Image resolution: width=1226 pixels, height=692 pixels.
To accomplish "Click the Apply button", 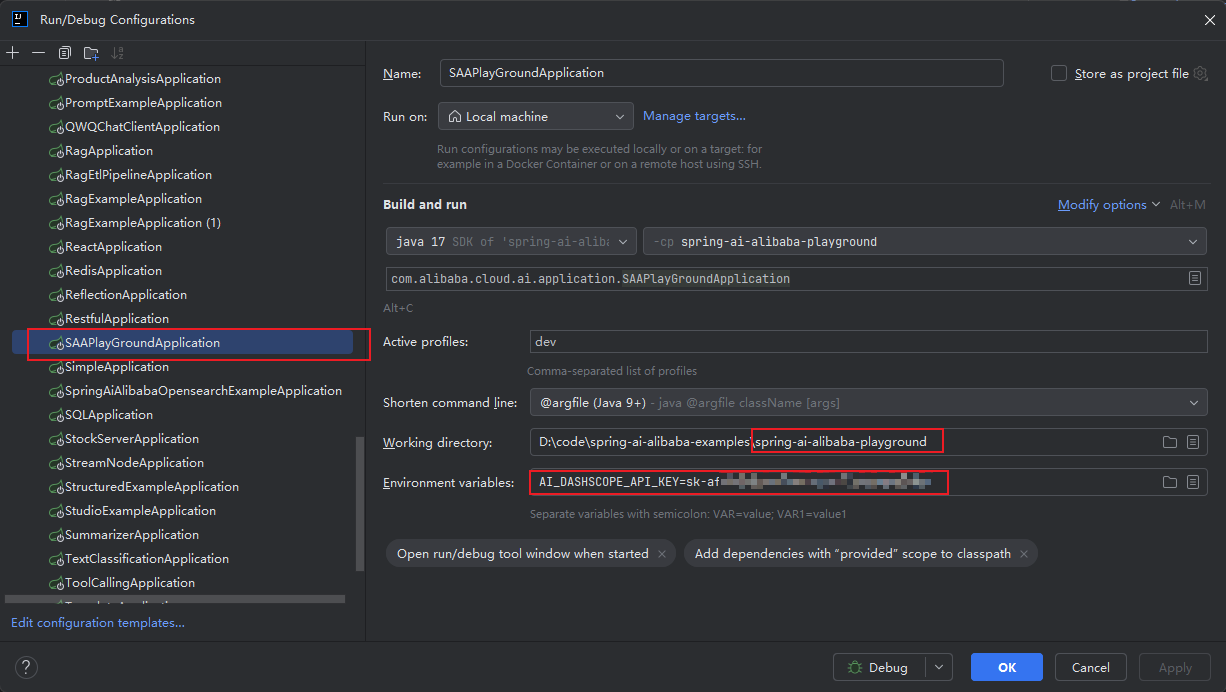I will (1175, 667).
